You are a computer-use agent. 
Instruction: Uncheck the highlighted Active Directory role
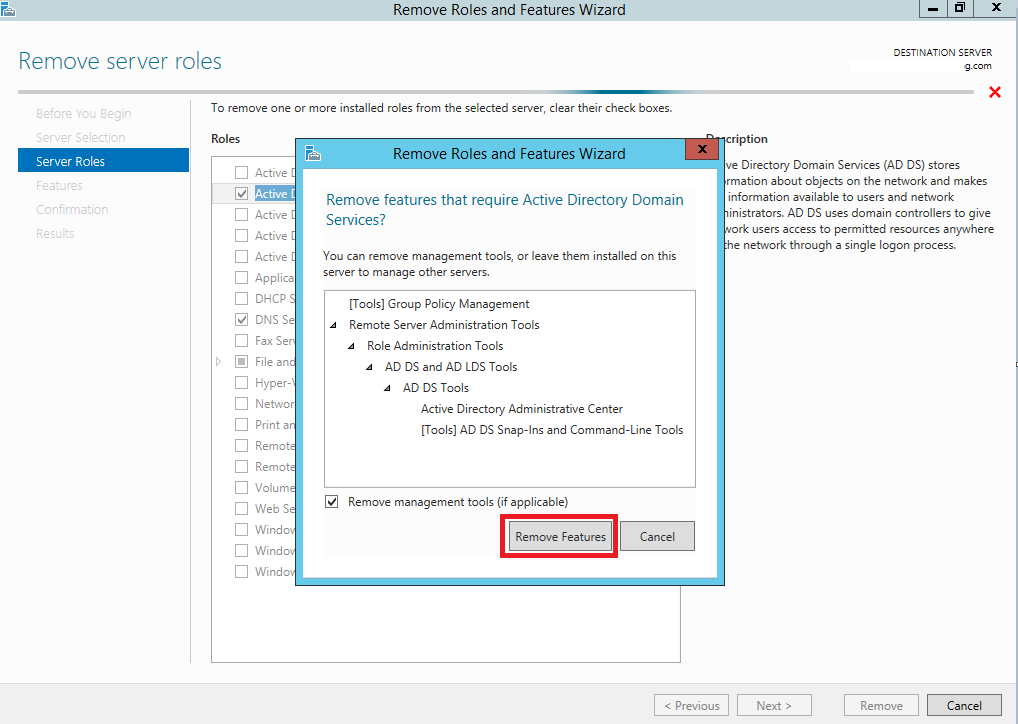[241, 193]
